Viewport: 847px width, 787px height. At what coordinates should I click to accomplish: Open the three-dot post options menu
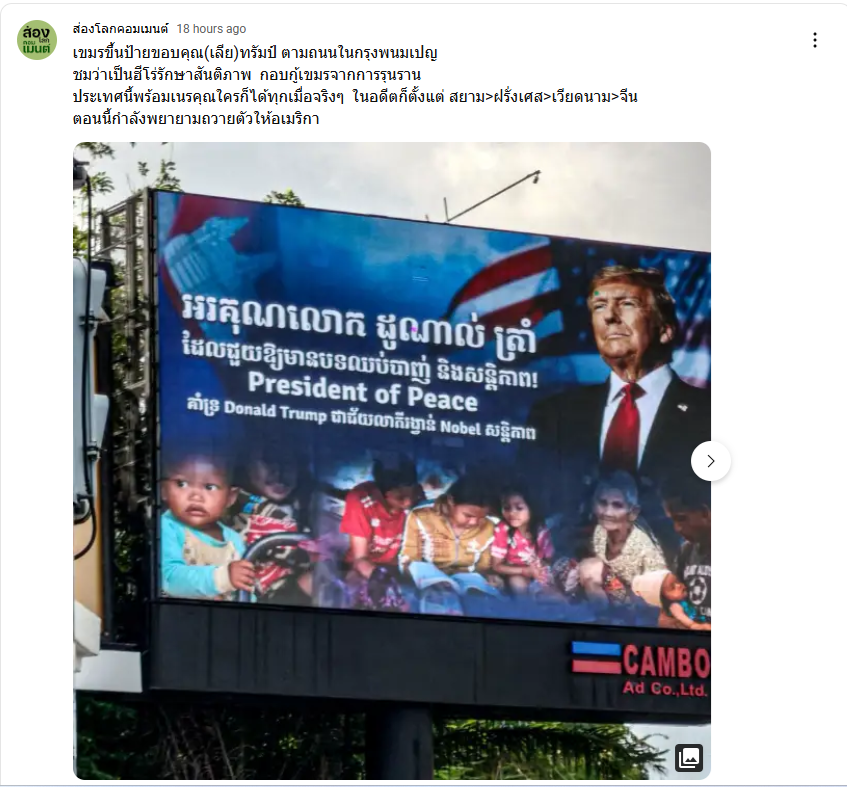pos(815,40)
